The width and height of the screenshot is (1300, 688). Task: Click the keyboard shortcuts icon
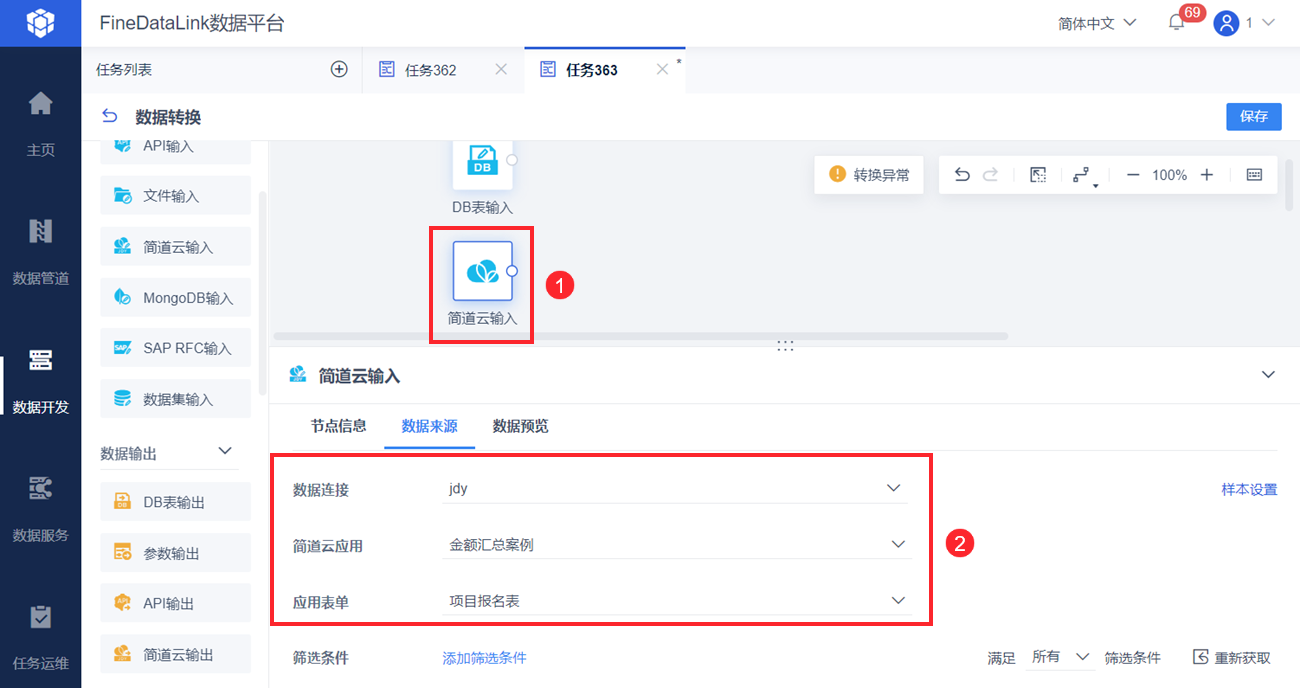coord(1255,175)
